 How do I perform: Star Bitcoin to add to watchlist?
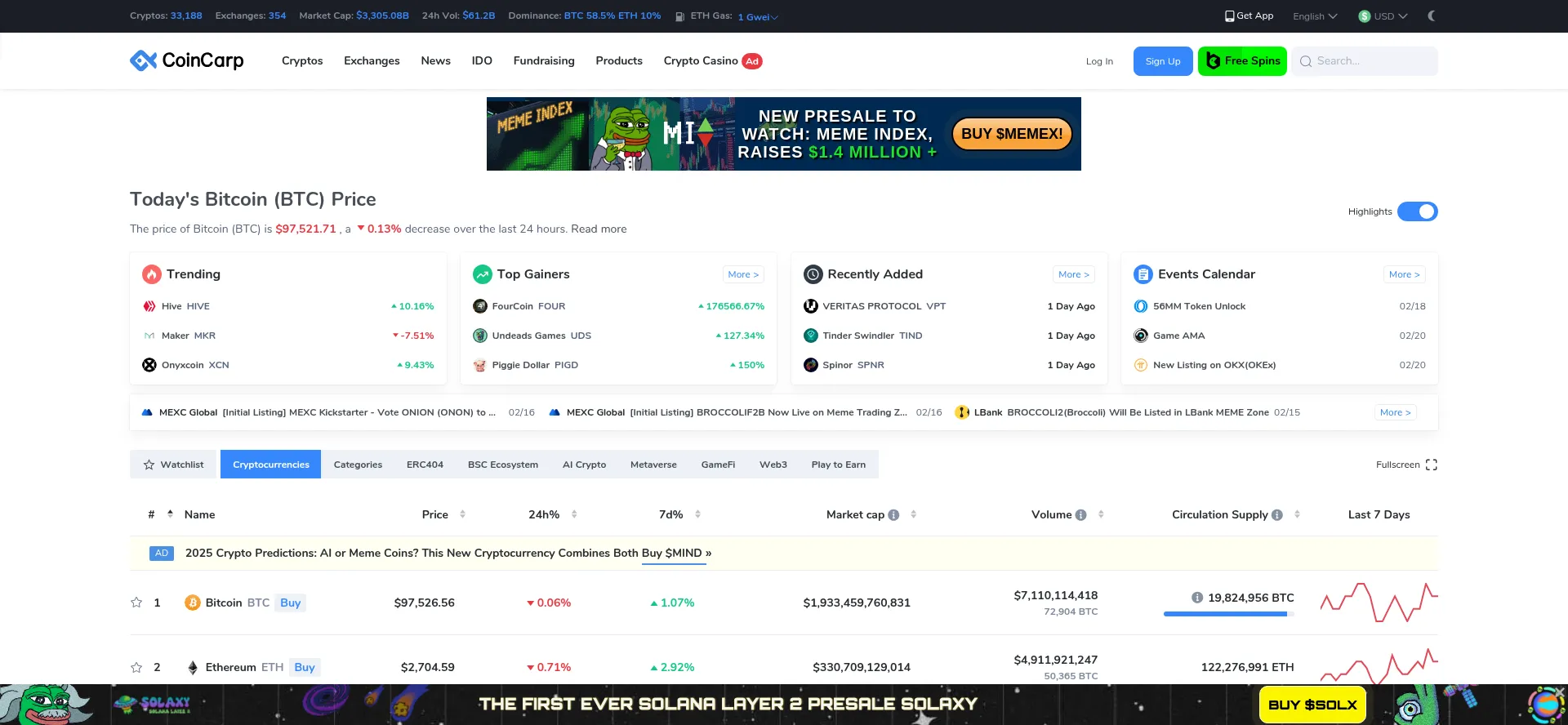click(136, 603)
